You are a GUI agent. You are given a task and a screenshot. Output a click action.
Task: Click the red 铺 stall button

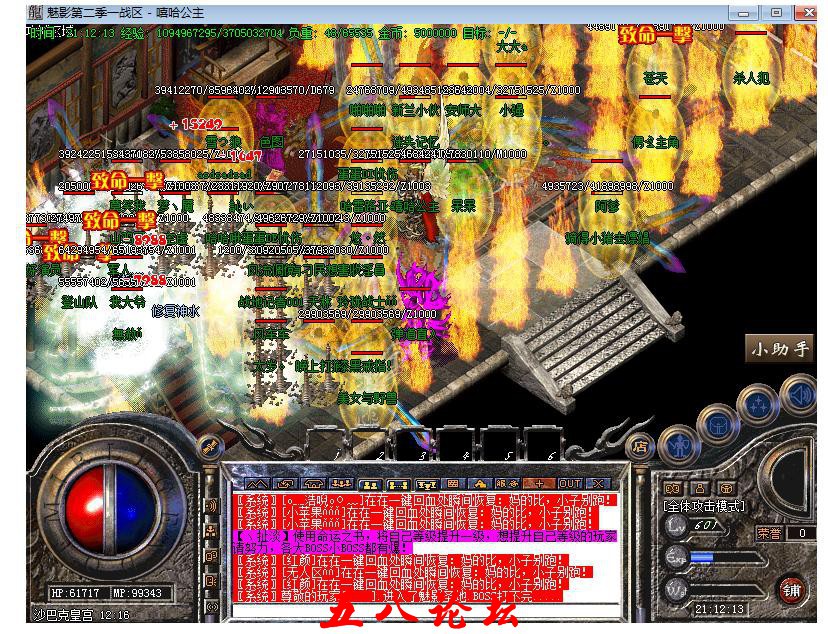tap(792, 589)
